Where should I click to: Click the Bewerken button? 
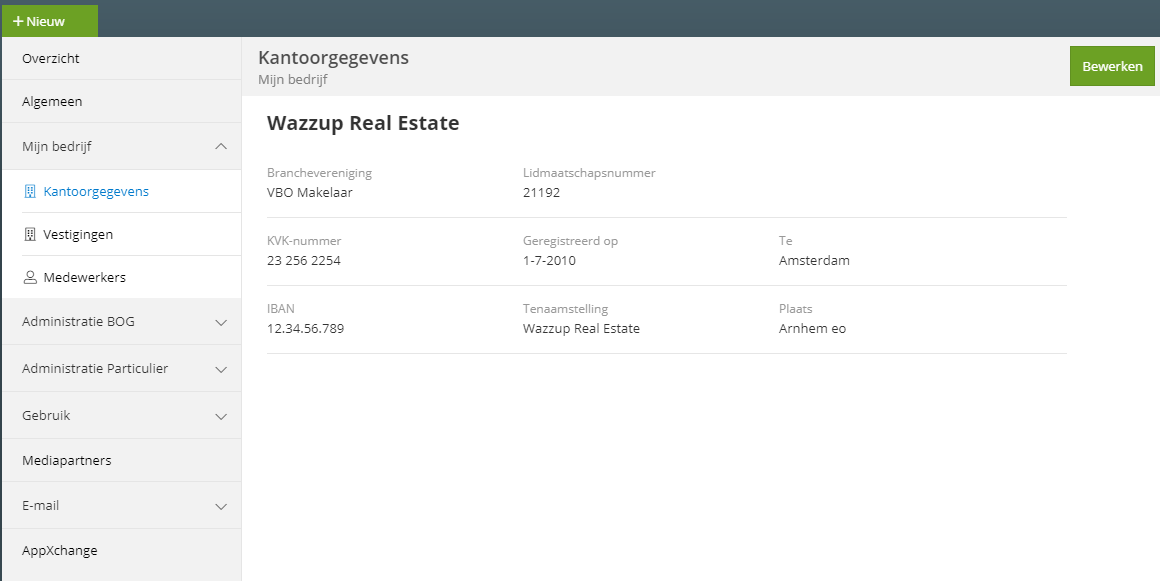tap(1112, 66)
